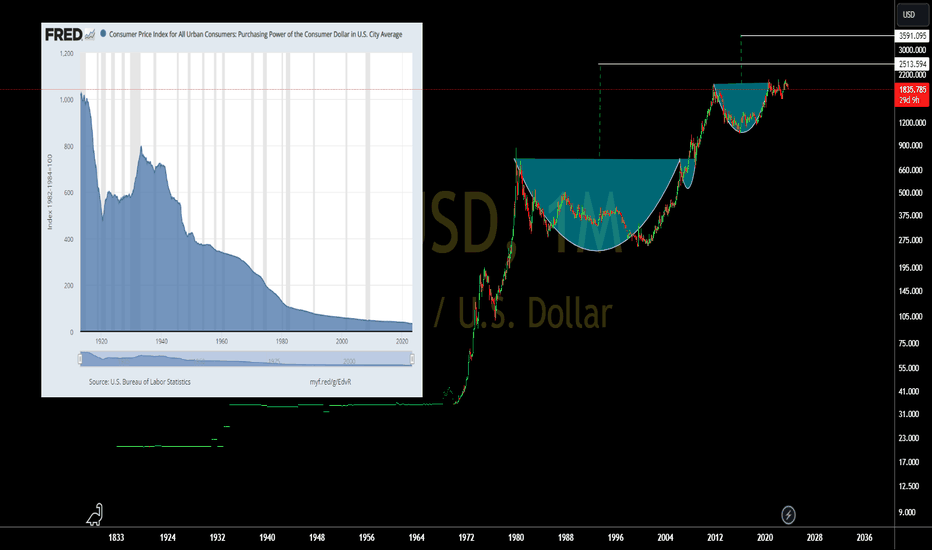Click 900.000 on the price axis
Viewport: 932px width, 550px height.
[x=911, y=145]
